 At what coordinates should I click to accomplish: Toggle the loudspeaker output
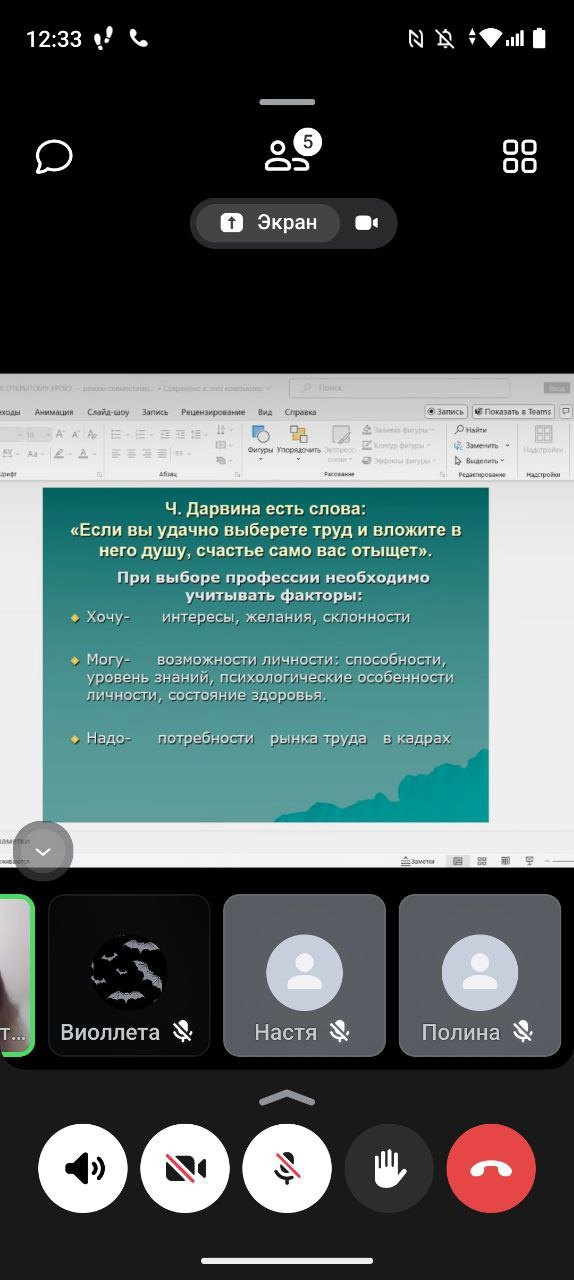(83, 1168)
